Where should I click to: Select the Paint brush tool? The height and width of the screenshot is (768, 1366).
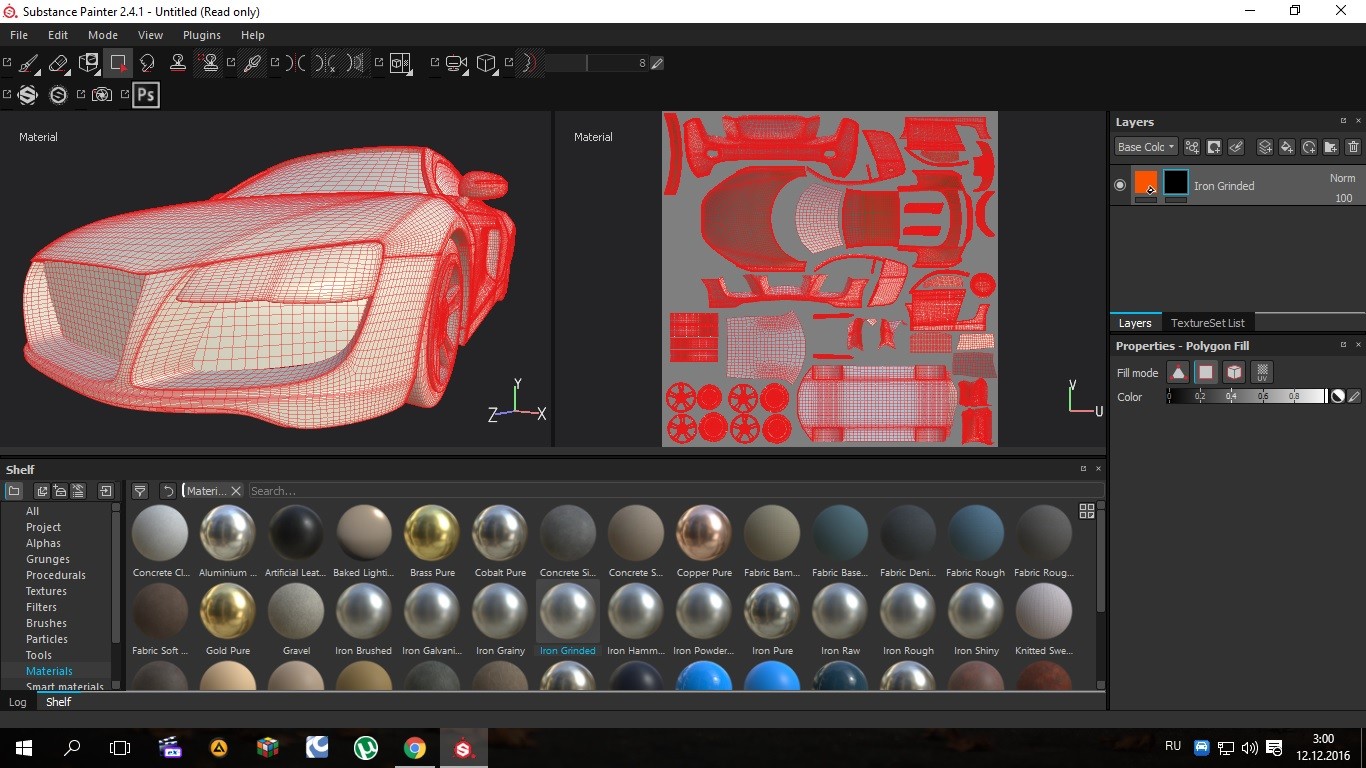[29, 63]
